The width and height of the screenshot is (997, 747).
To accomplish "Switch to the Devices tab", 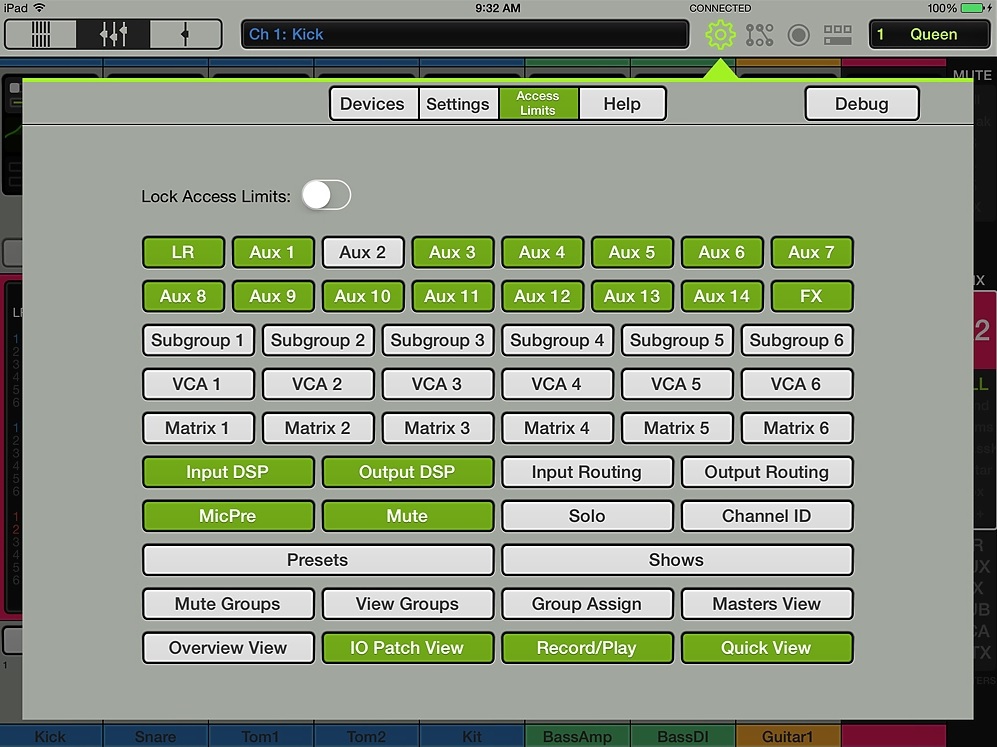I will pos(373,104).
